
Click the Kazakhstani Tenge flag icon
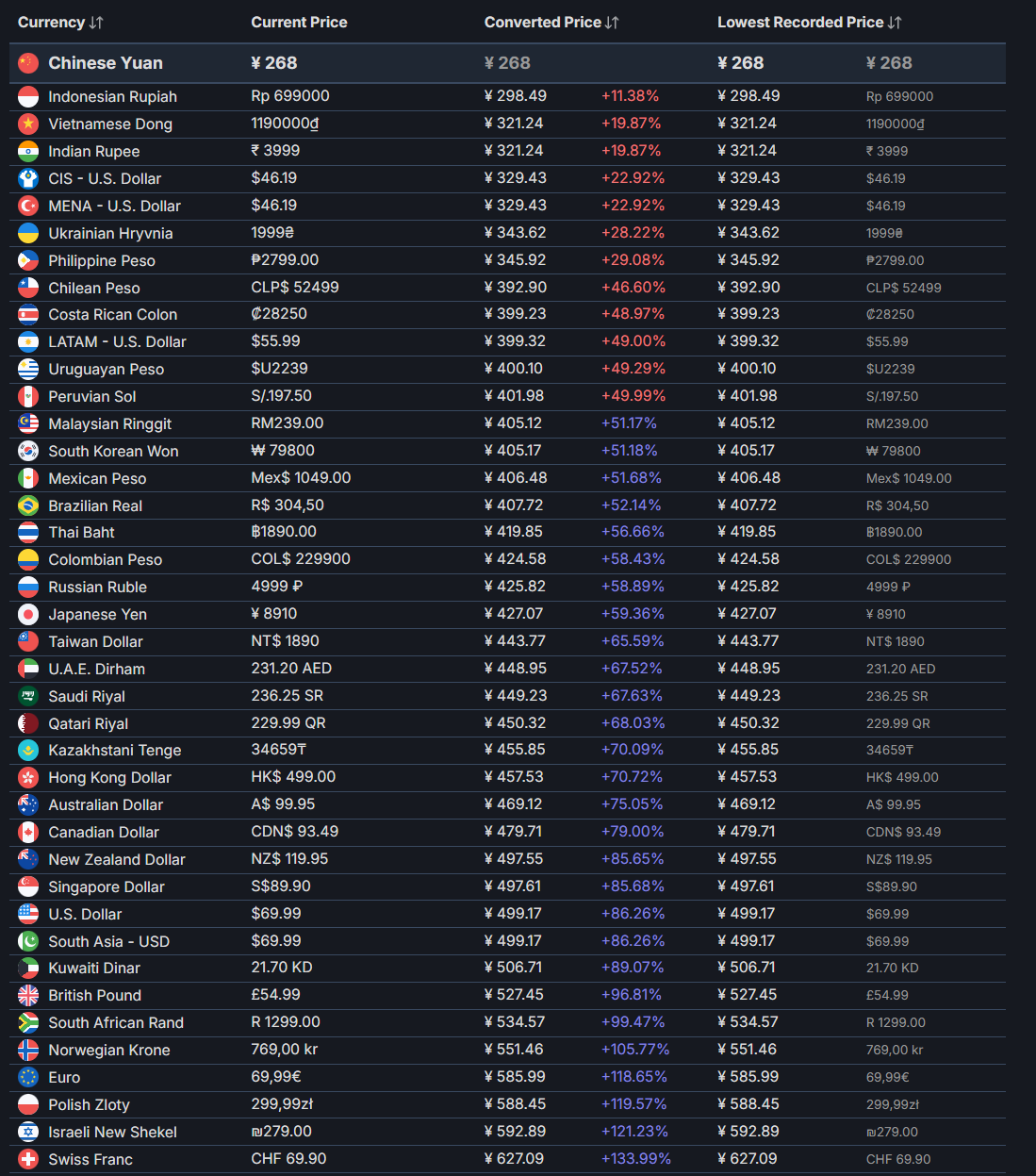pyautogui.click(x=28, y=751)
